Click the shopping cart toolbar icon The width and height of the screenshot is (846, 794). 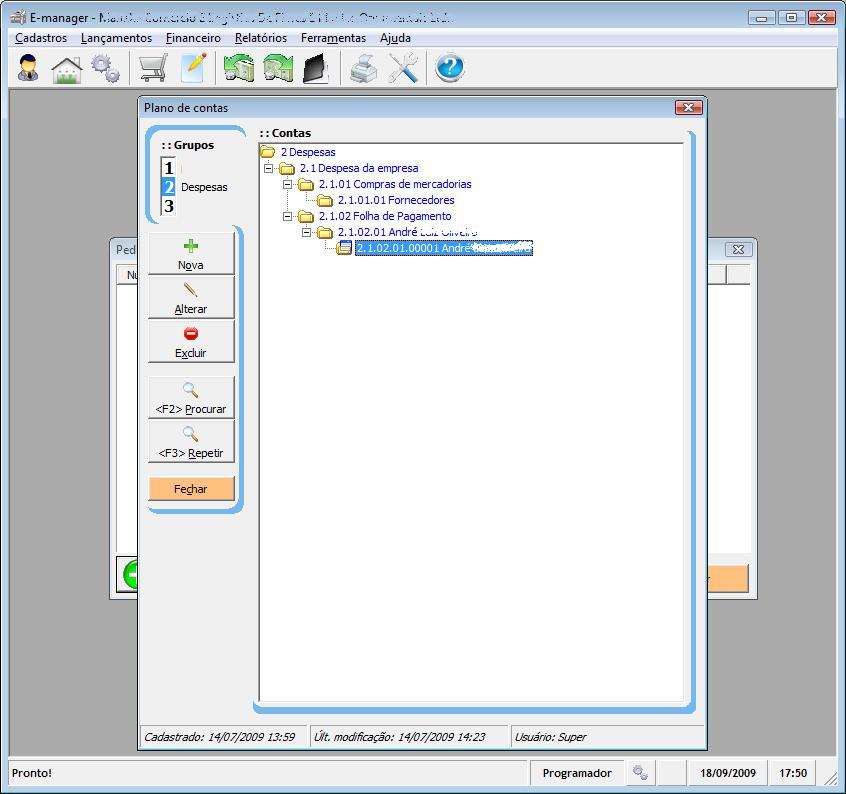pos(153,68)
